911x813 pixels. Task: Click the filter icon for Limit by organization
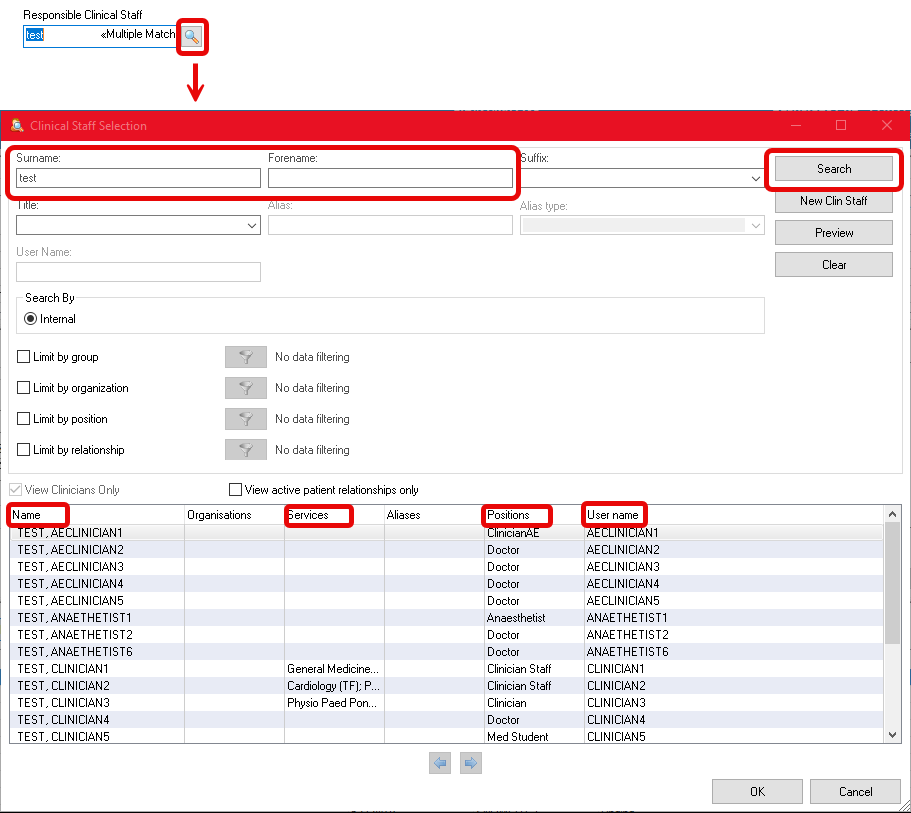[245, 388]
